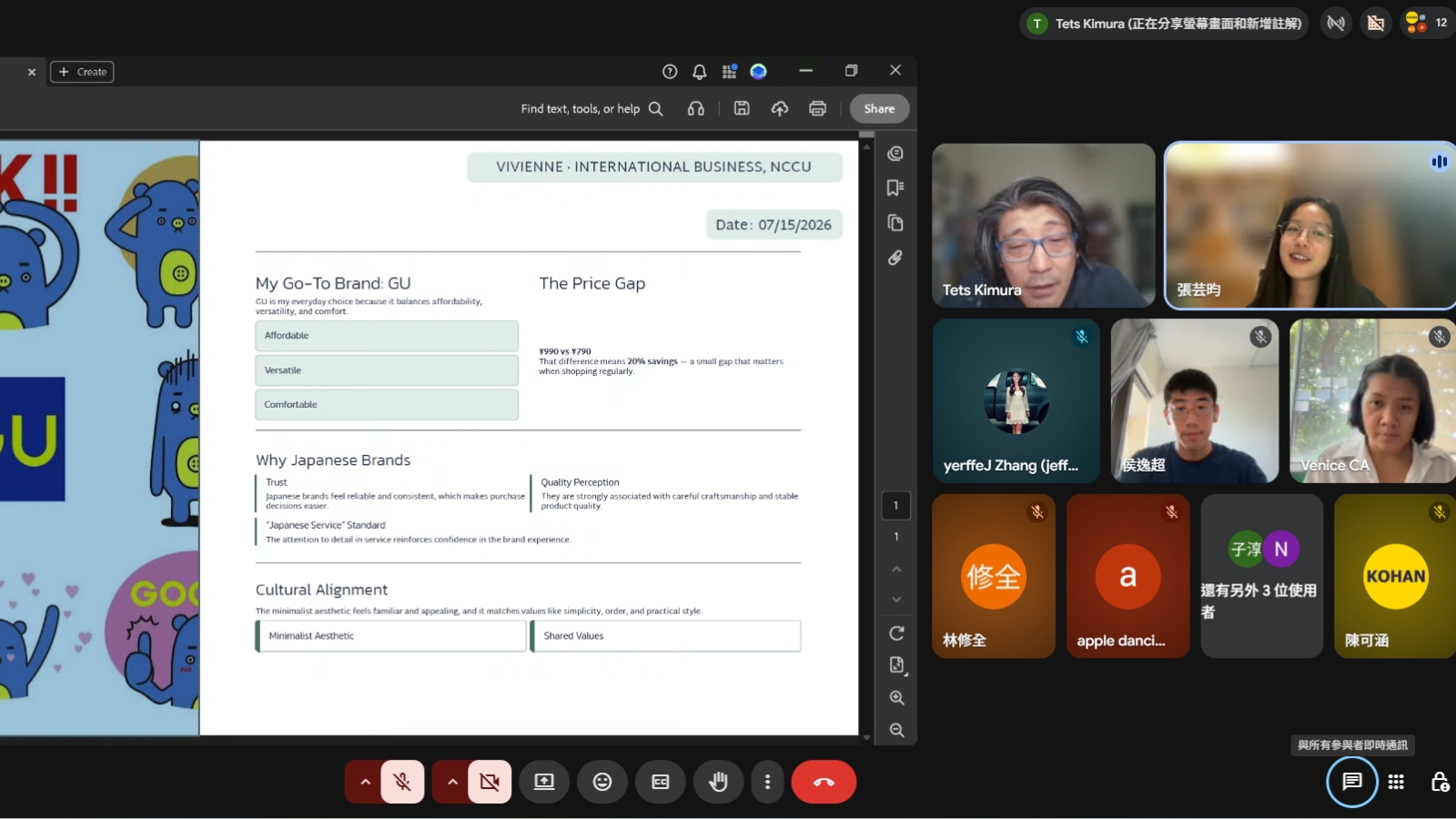1456x819 pixels.
Task: Toggle the camera off button
Action: [490, 782]
